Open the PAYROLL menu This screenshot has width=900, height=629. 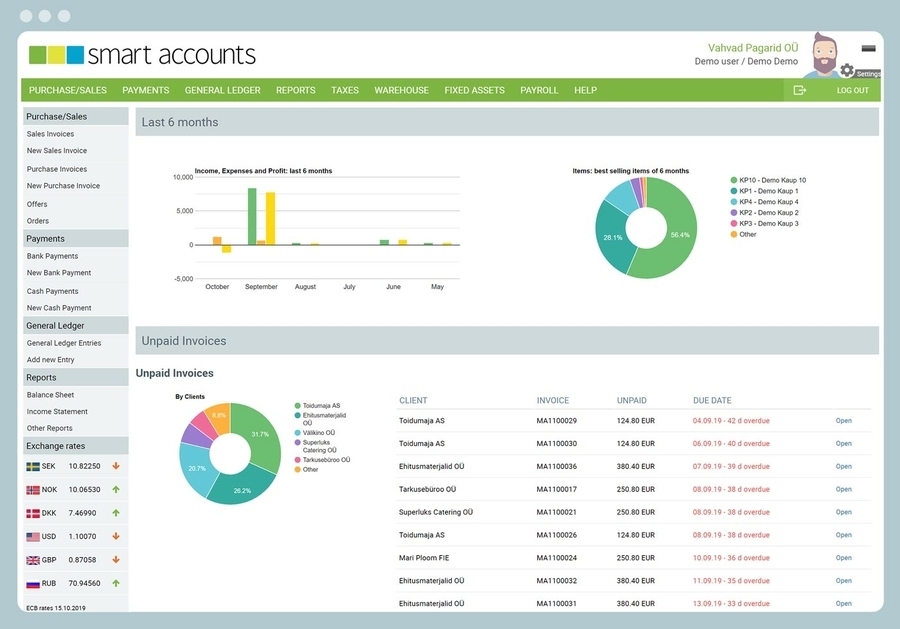point(539,90)
